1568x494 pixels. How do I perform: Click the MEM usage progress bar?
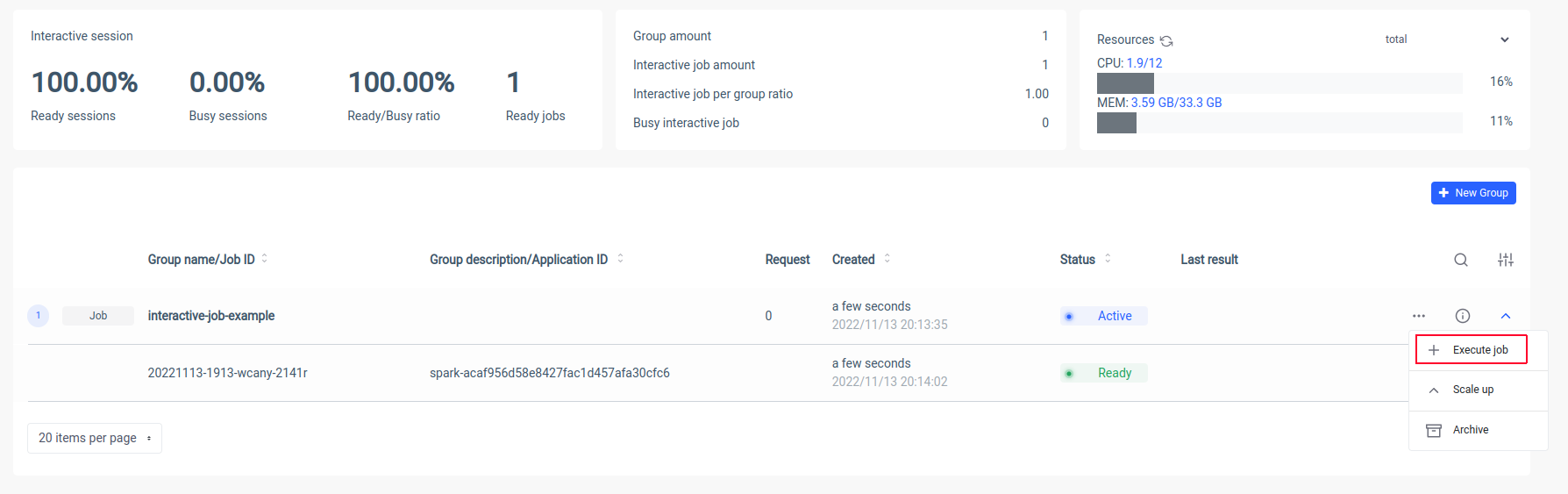pyautogui.click(x=1279, y=123)
